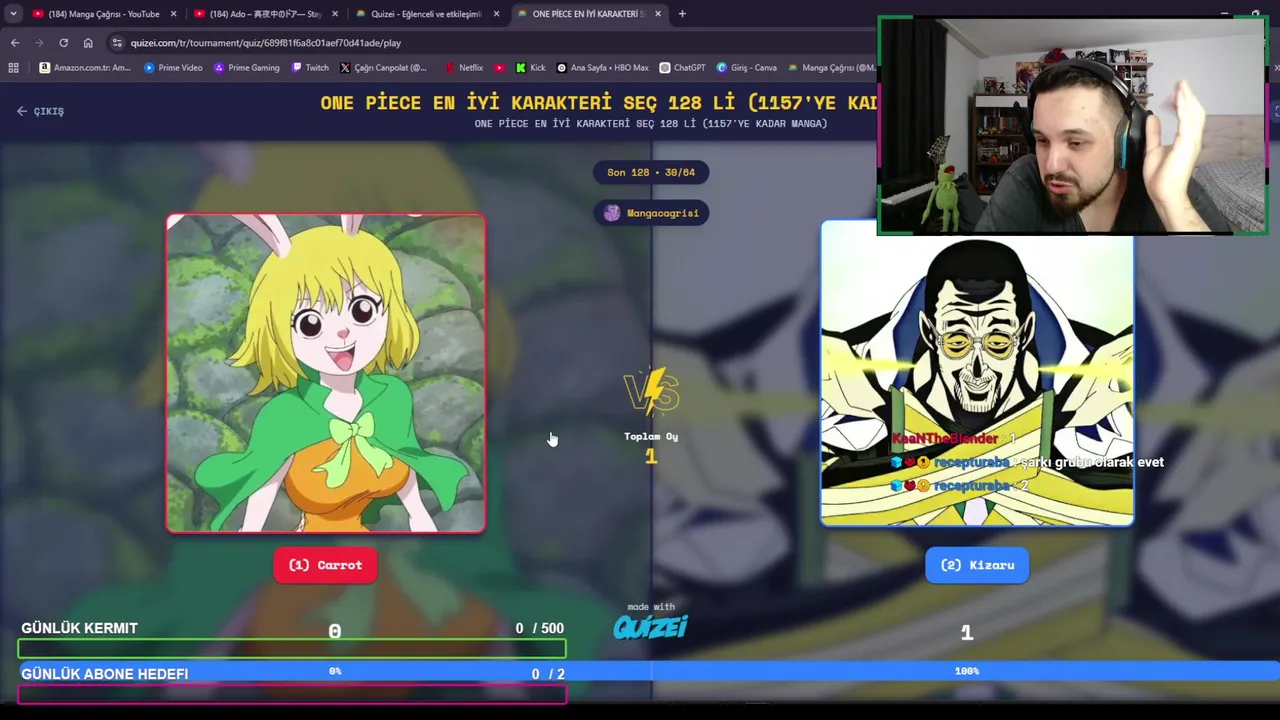Open the apps grid in bookmarks bar
Screen dimensions: 1280x720
[13, 68]
